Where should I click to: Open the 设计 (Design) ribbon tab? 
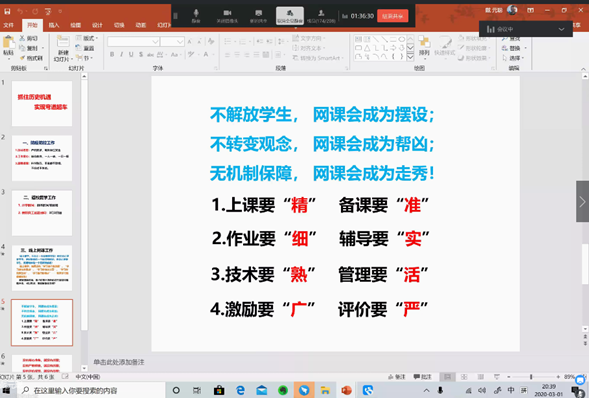coord(97,25)
